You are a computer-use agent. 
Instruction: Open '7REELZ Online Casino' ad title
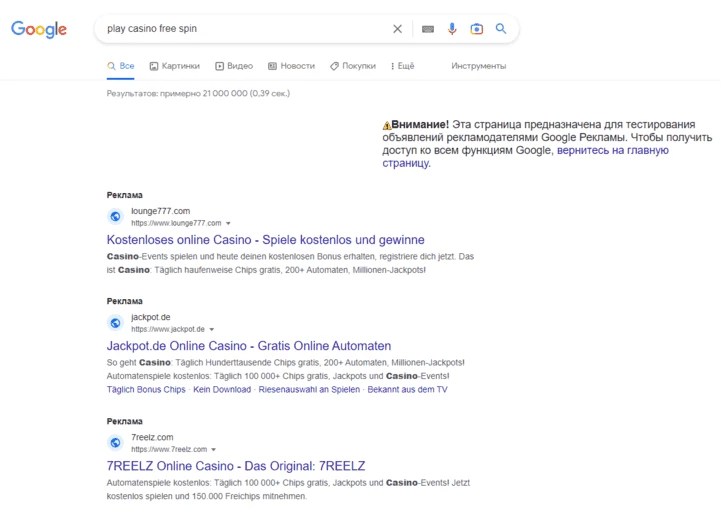236,466
